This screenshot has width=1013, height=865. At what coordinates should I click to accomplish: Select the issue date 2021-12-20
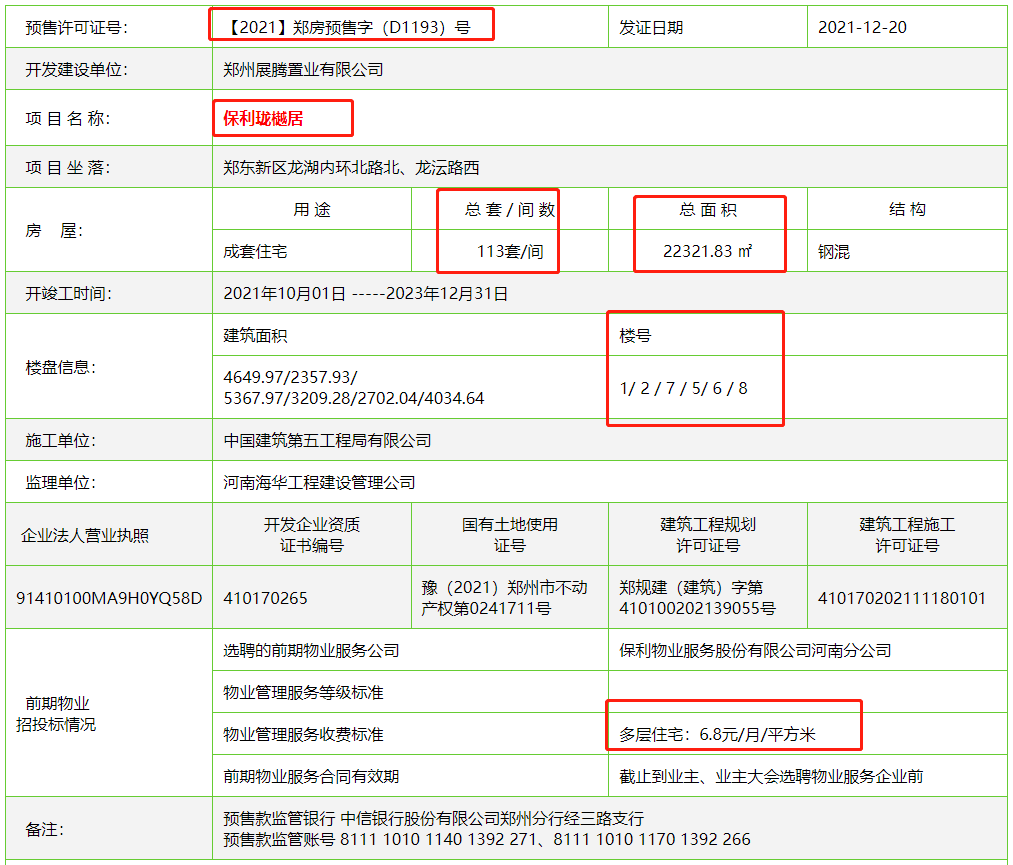coord(862,27)
